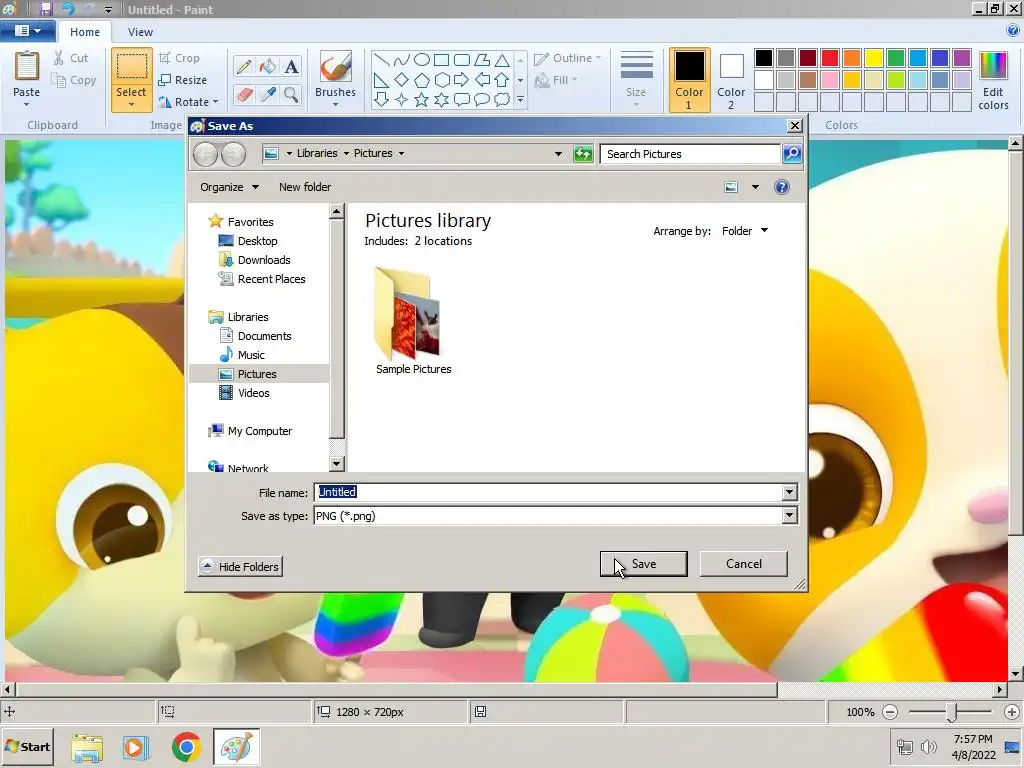
Task: Click the Back navigation button in dialog
Action: tap(205, 154)
